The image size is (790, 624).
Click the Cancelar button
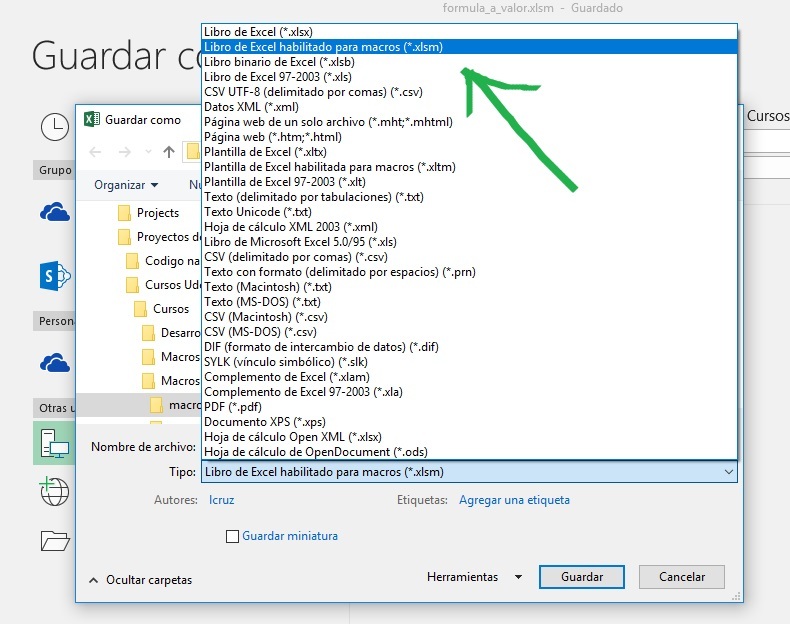[x=682, y=577]
